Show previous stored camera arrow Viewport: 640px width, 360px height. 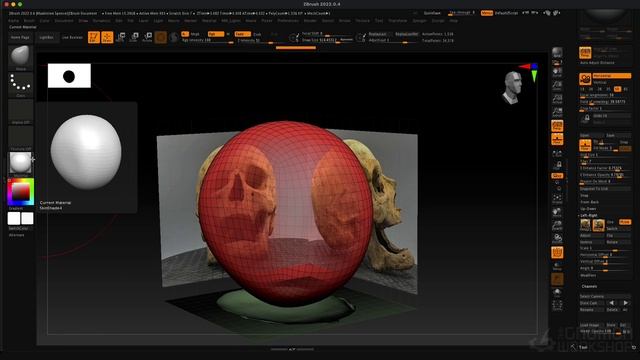coord(611,303)
